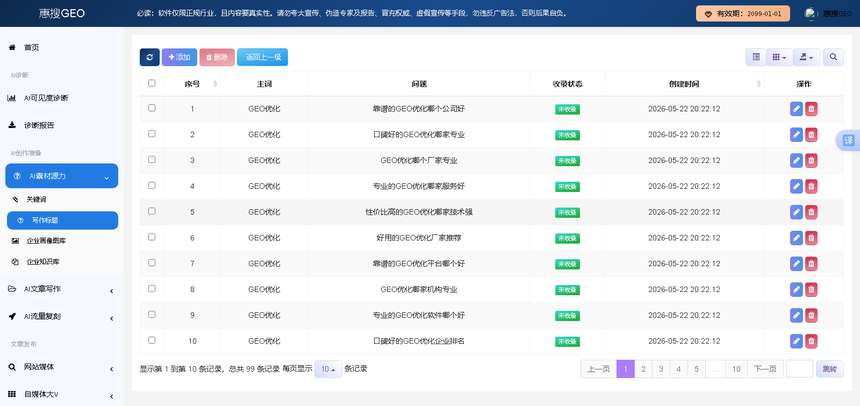
Task: Go to page 10 in pagination
Action: (736, 369)
